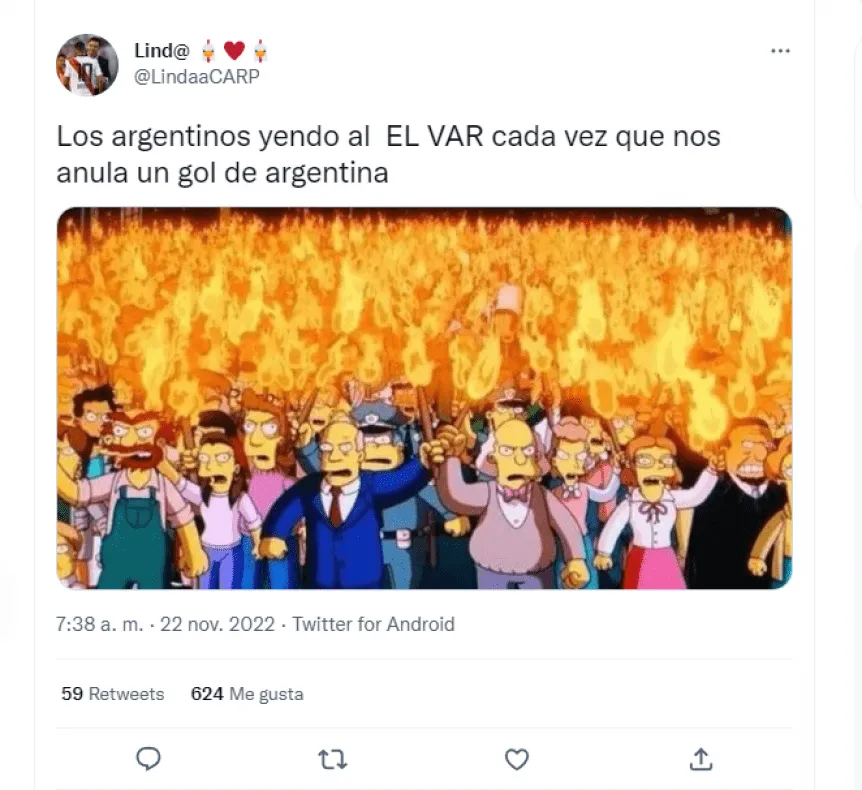This screenshot has width=862, height=790.
Task: Open the three-dot more options menu
Action: pyautogui.click(x=780, y=51)
